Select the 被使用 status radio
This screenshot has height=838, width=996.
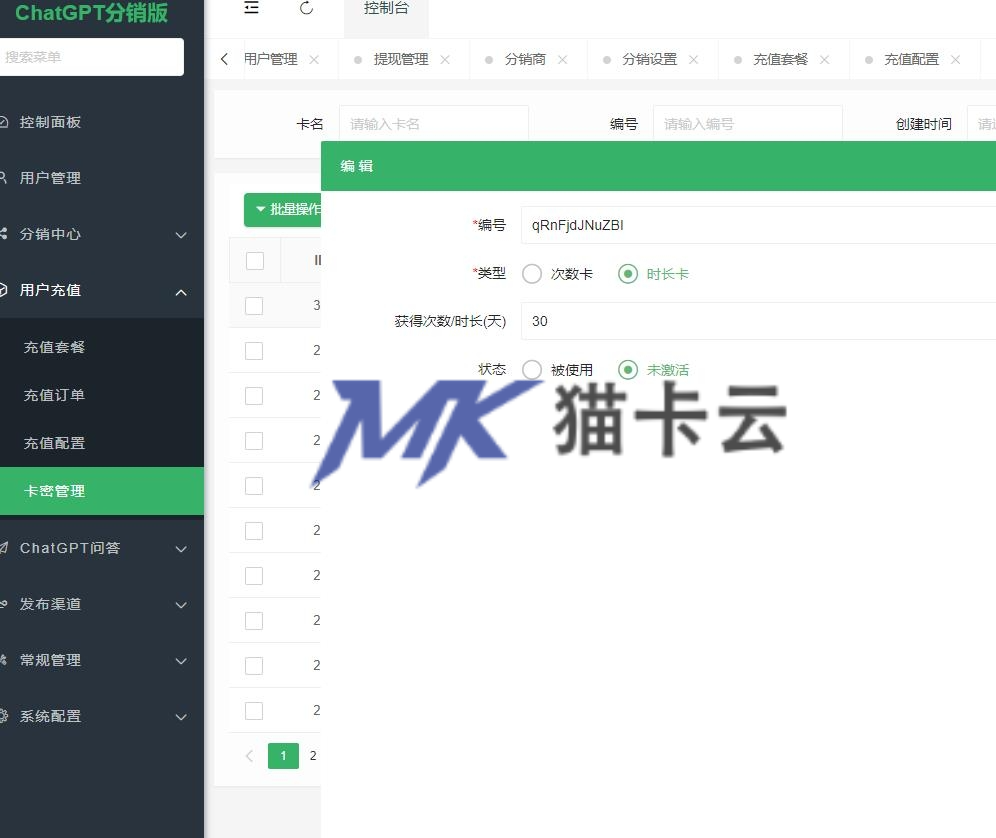click(532, 370)
